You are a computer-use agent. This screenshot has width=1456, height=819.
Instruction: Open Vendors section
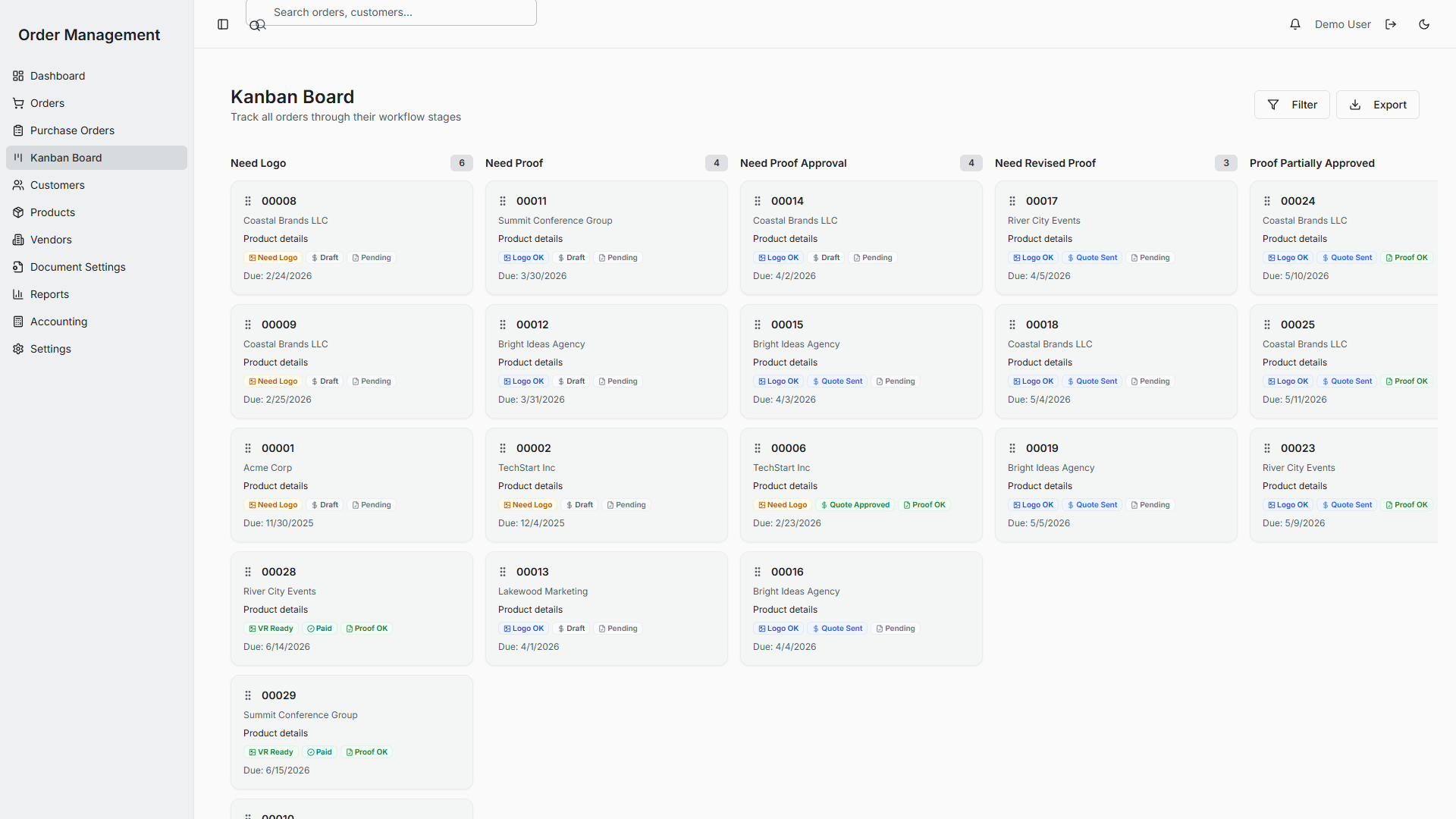[x=96, y=240]
